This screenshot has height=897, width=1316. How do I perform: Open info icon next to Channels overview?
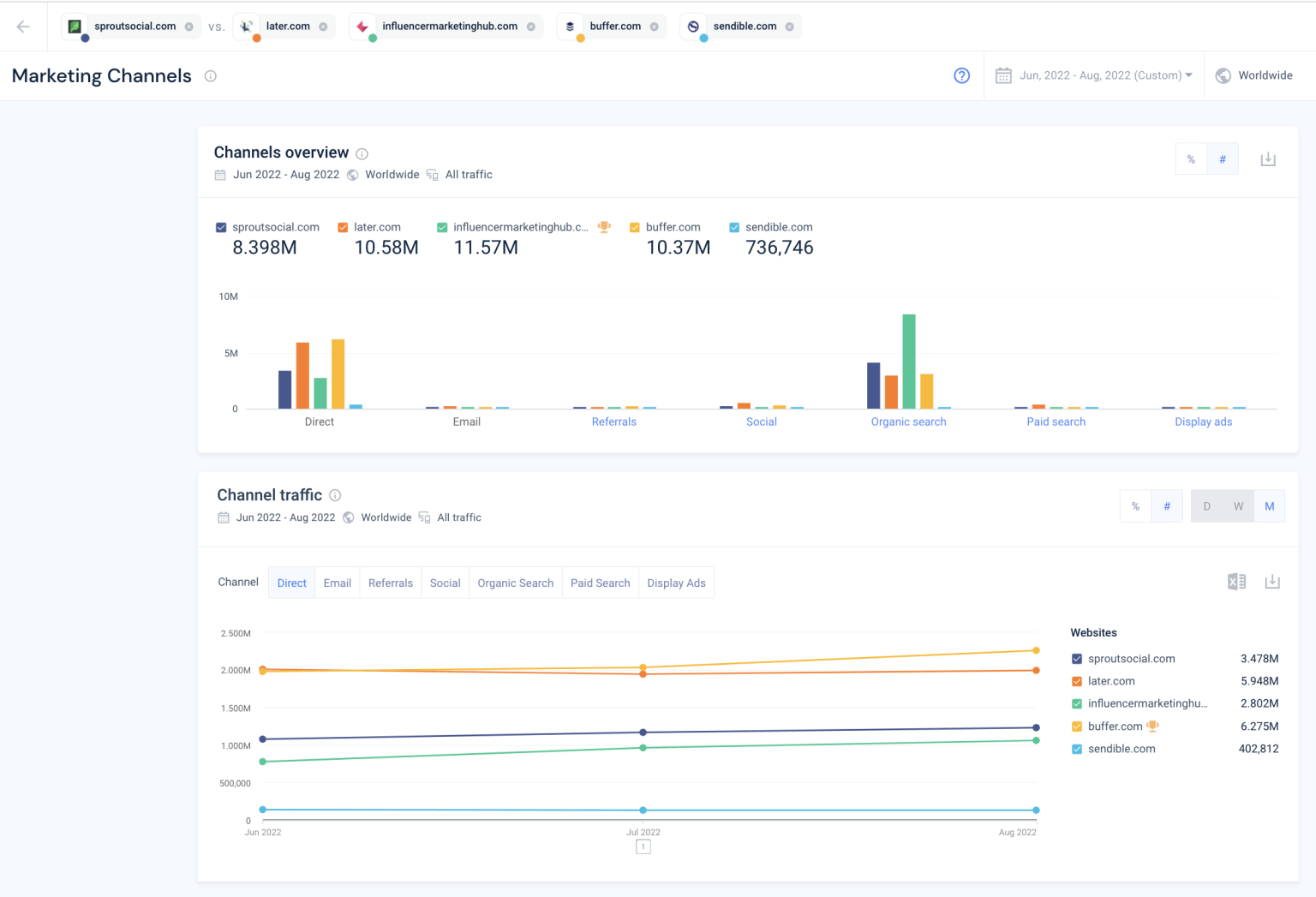362,154
